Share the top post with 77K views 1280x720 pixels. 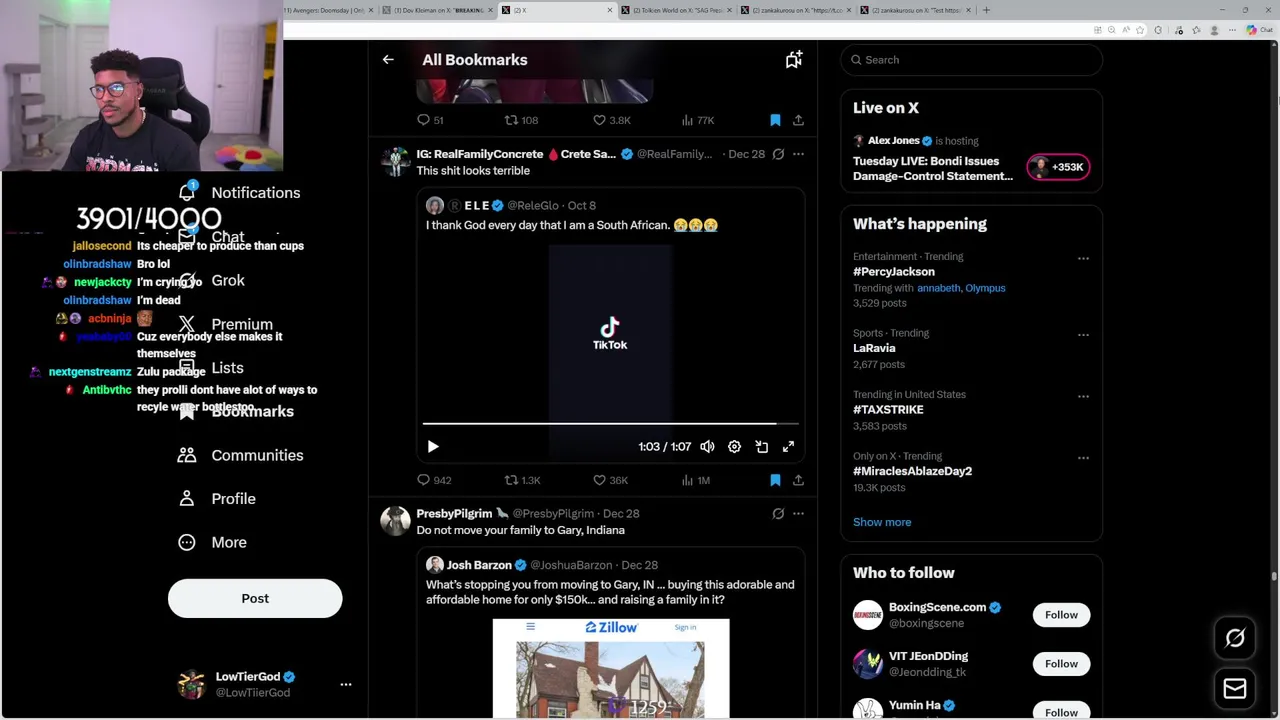[x=798, y=120]
